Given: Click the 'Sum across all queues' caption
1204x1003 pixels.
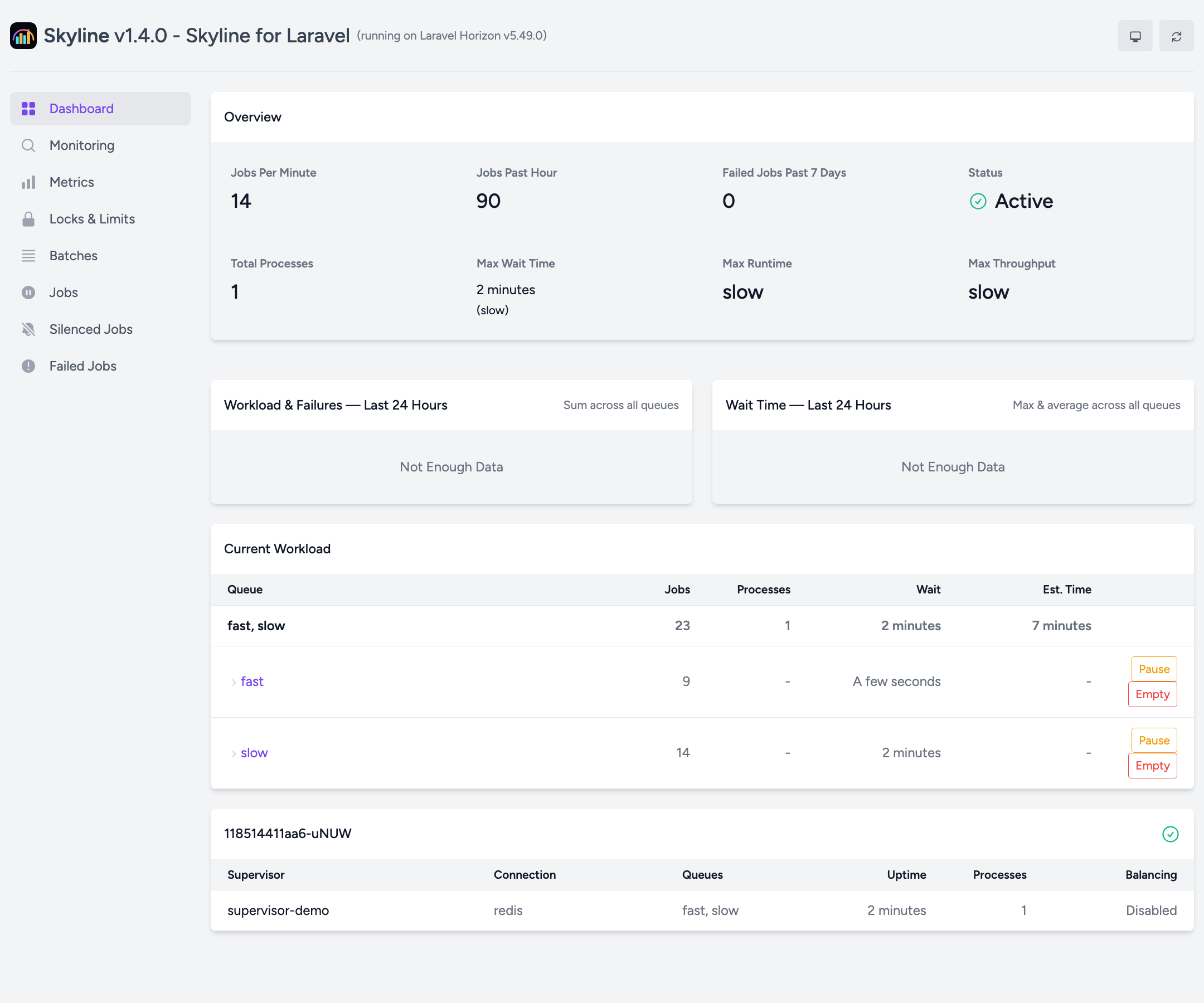Looking at the screenshot, I should point(620,405).
